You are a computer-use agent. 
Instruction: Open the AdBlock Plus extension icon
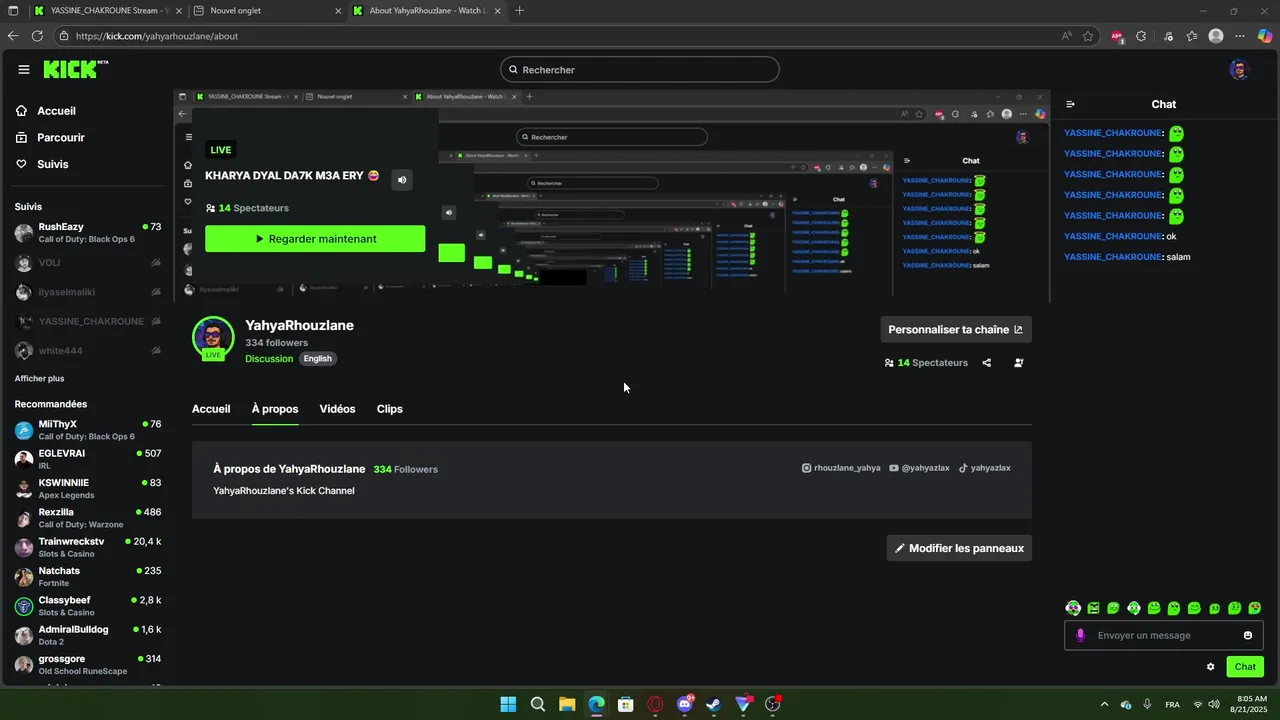click(1117, 36)
